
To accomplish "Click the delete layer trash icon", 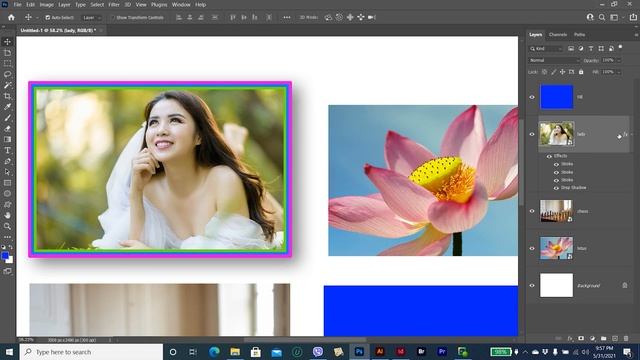I will pyautogui.click(x=626, y=338).
